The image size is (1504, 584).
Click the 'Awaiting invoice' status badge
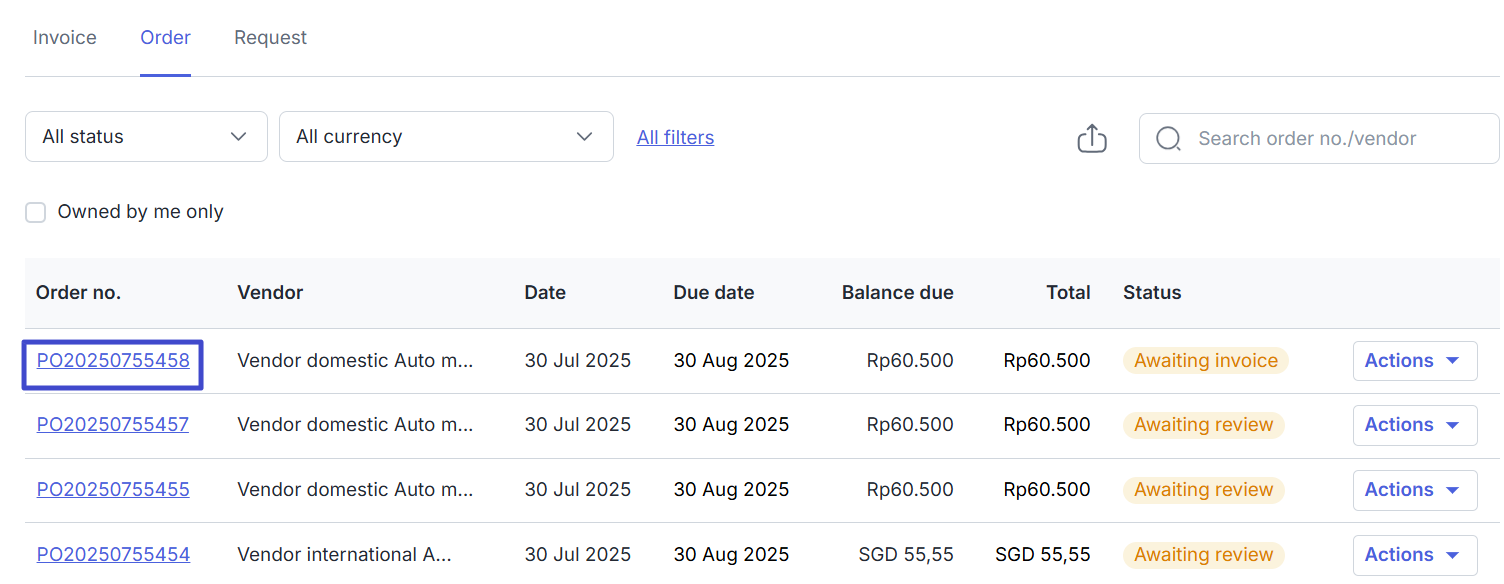coord(1205,361)
